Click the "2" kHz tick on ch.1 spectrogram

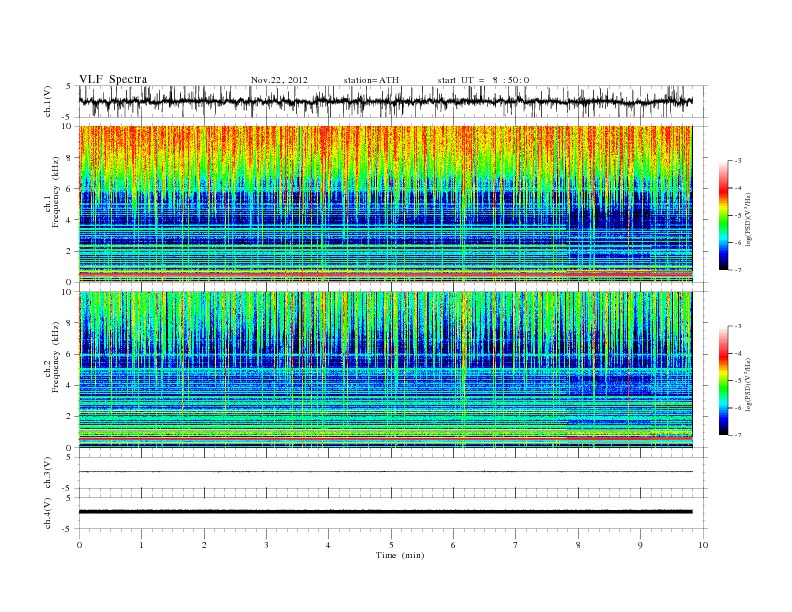pos(70,251)
